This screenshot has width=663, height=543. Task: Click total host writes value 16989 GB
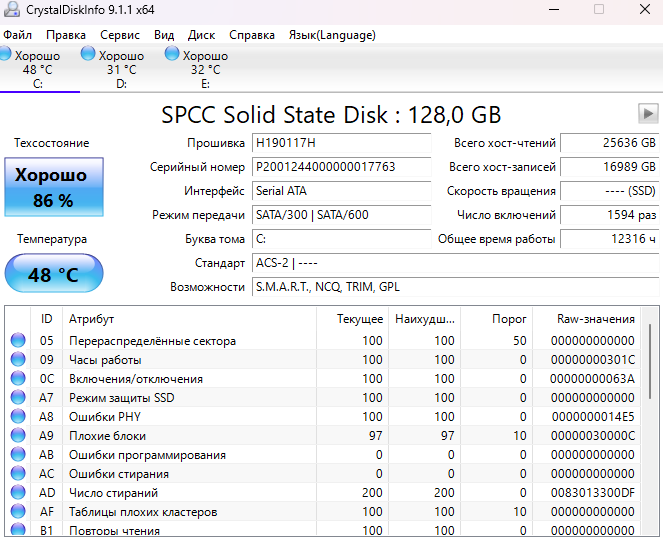point(609,167)
